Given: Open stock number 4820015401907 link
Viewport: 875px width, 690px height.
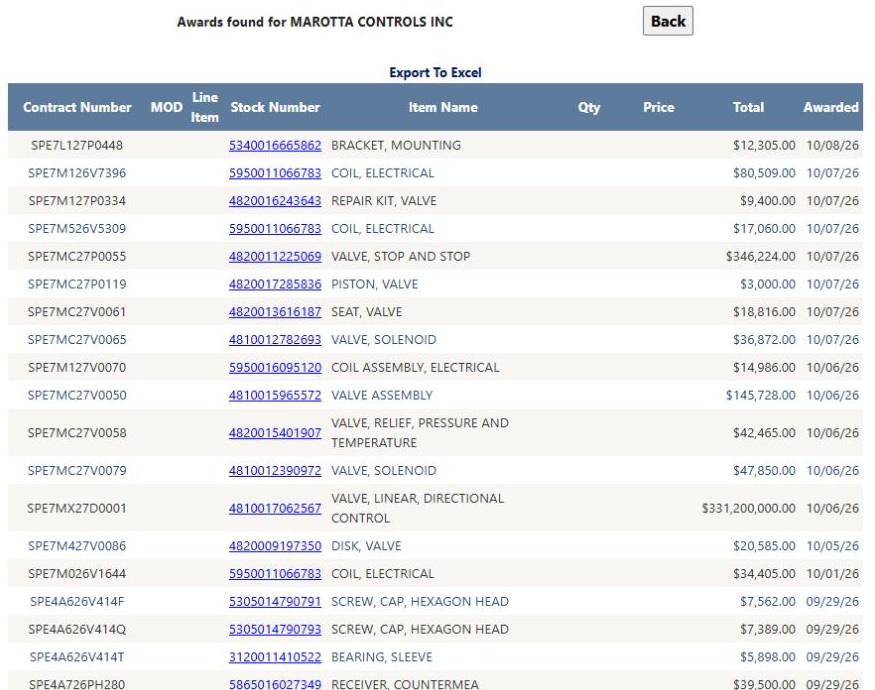Looking at the screenshot, I should [275, 433].
